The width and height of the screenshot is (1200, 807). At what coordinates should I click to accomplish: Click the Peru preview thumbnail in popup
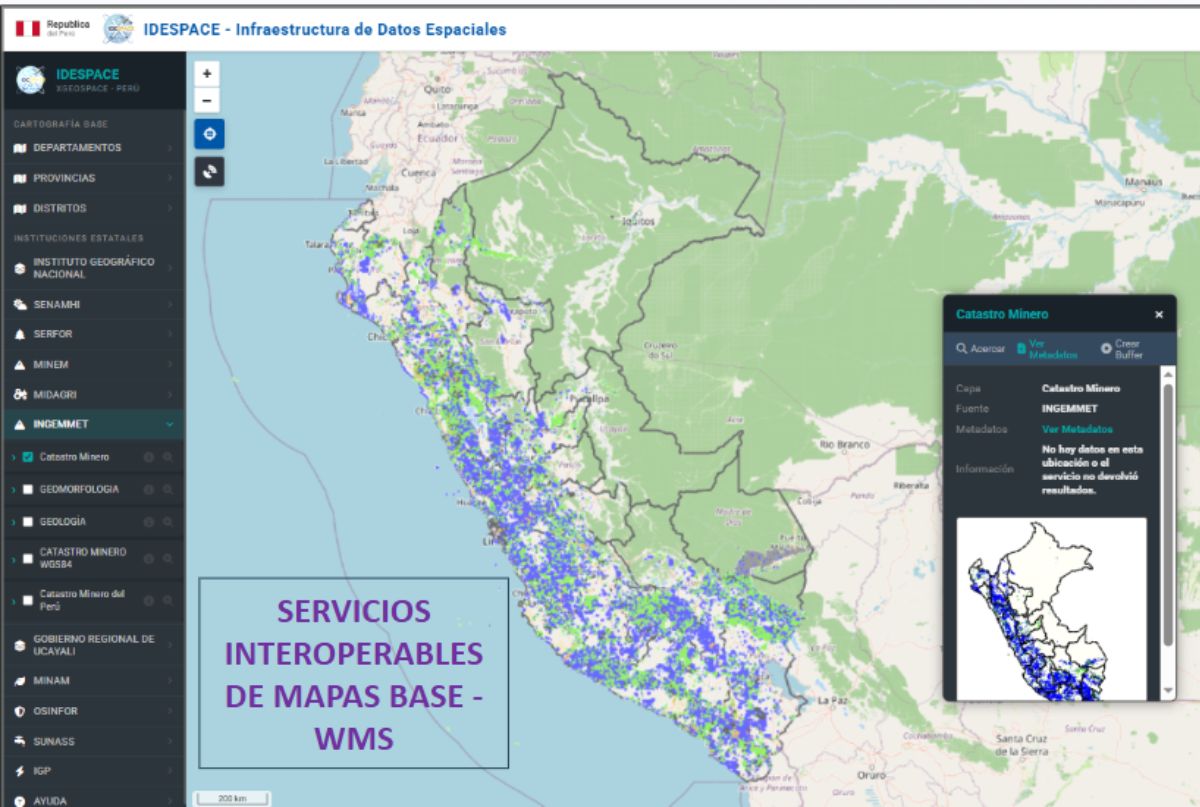1051,608
